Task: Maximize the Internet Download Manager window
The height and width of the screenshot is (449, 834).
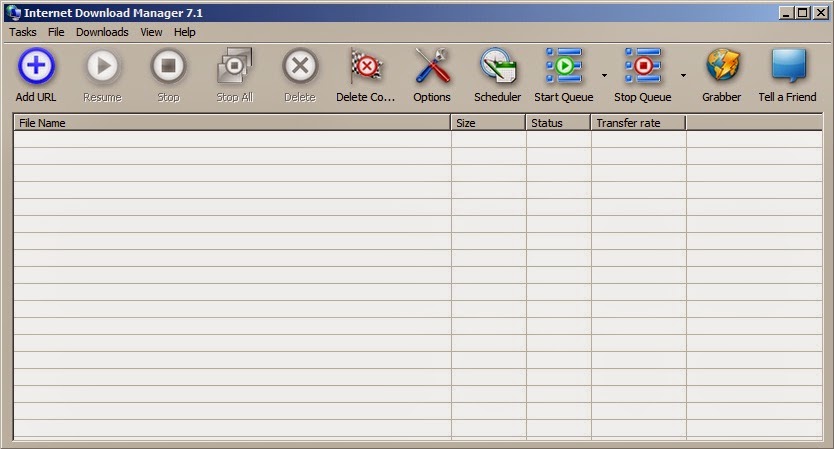Action: click(803, 13)
